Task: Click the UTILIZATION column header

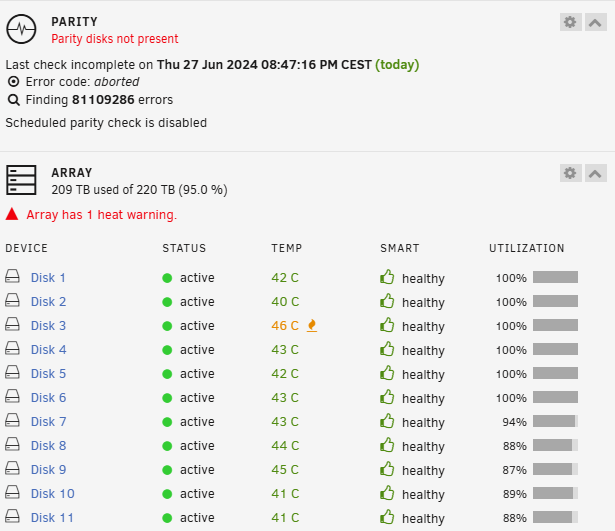Action: [x=527, y=248]
